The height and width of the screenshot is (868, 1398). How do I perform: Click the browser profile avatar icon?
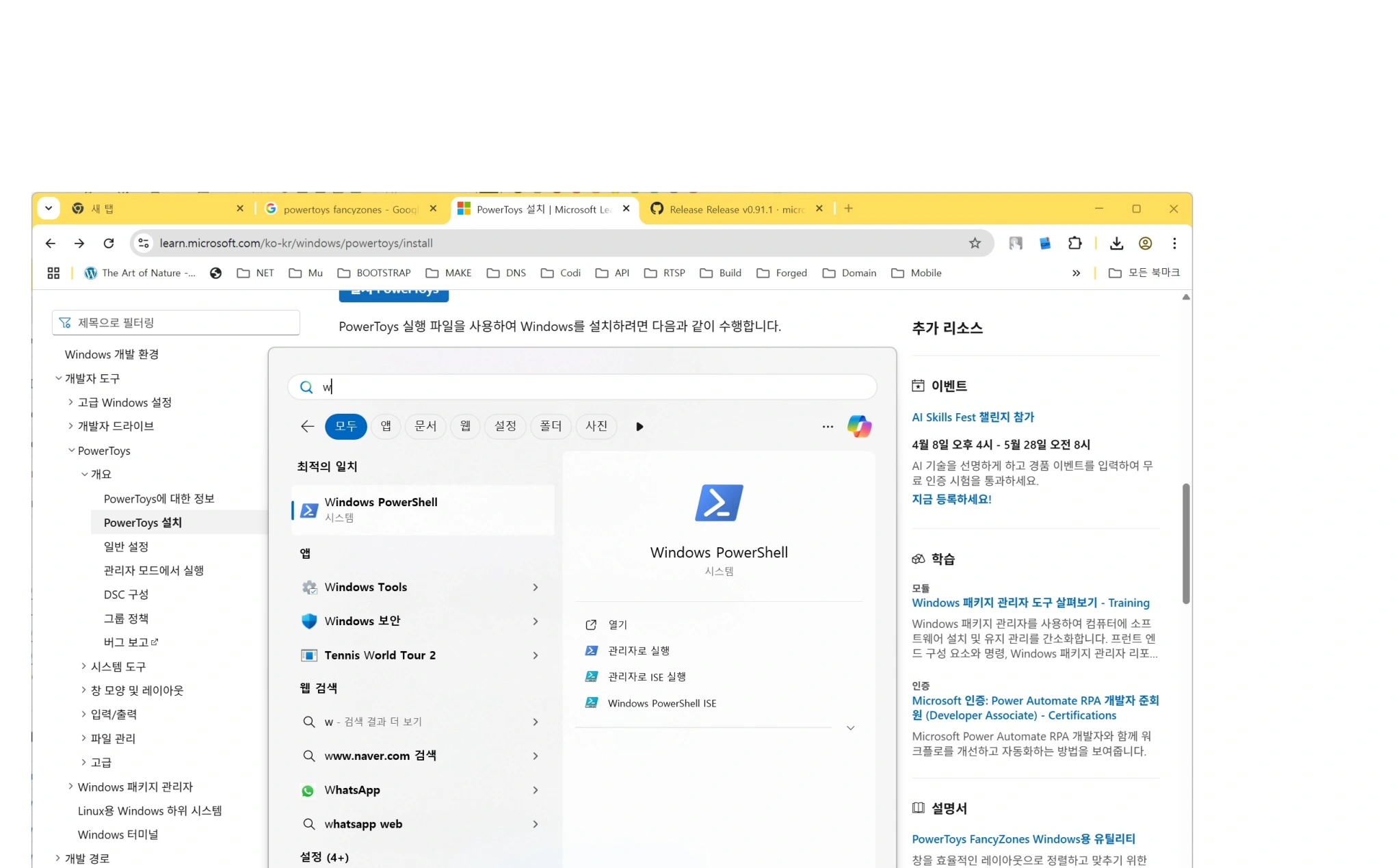[1145, 243]
